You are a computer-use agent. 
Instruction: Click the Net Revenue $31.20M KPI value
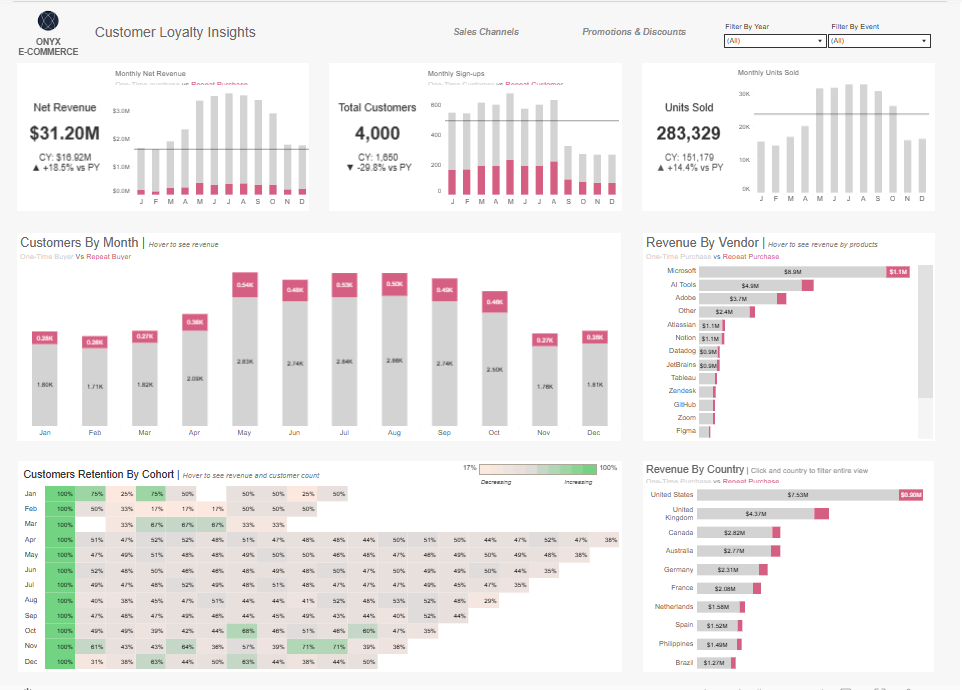point(64,133)
